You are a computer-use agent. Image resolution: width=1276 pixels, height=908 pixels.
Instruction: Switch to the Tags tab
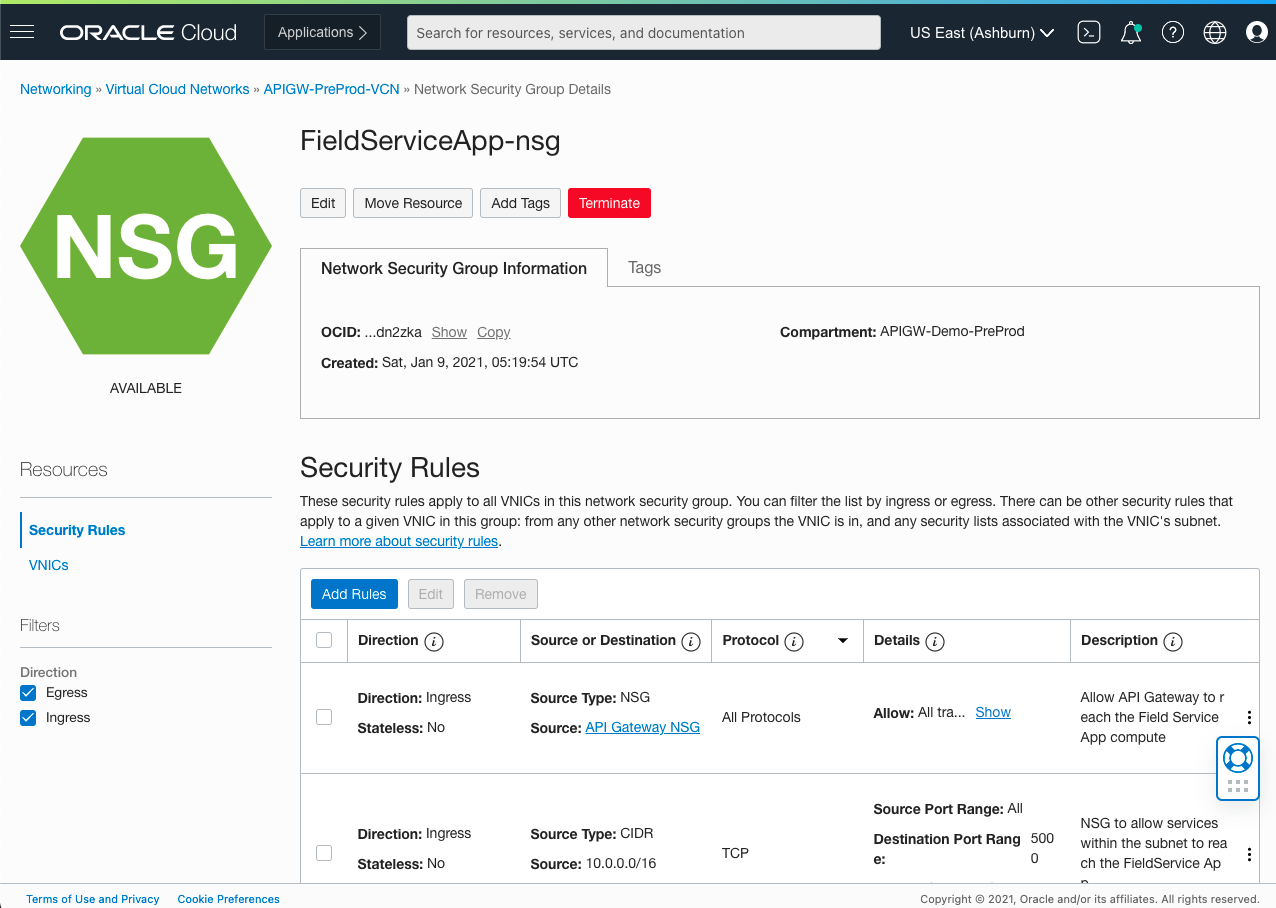(x=644, y=267)
